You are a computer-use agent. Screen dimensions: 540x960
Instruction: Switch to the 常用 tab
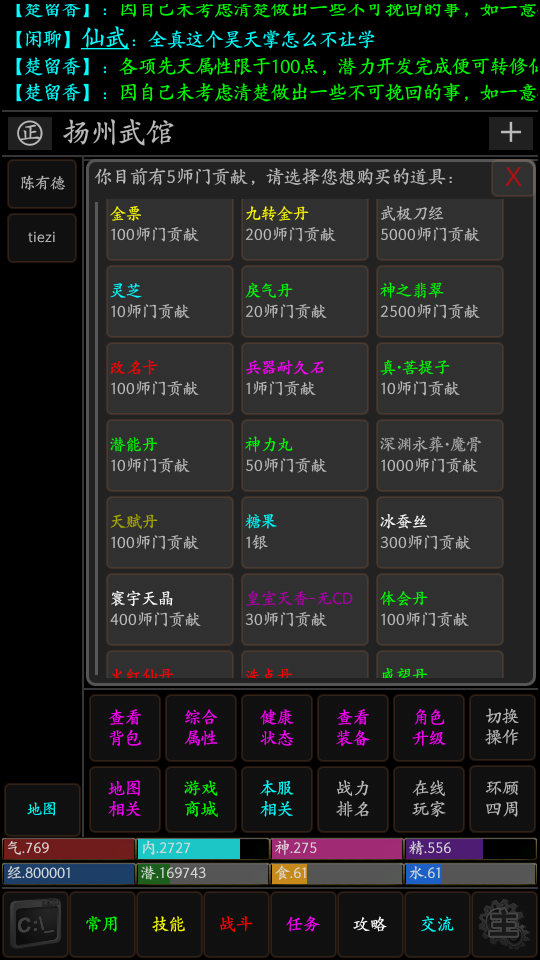coord(102,923)
